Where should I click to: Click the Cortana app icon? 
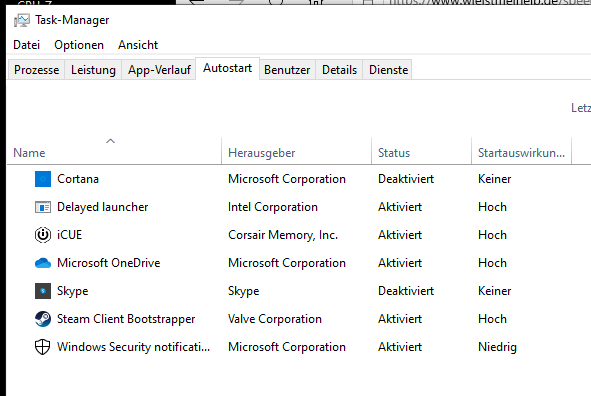(43, 179)
